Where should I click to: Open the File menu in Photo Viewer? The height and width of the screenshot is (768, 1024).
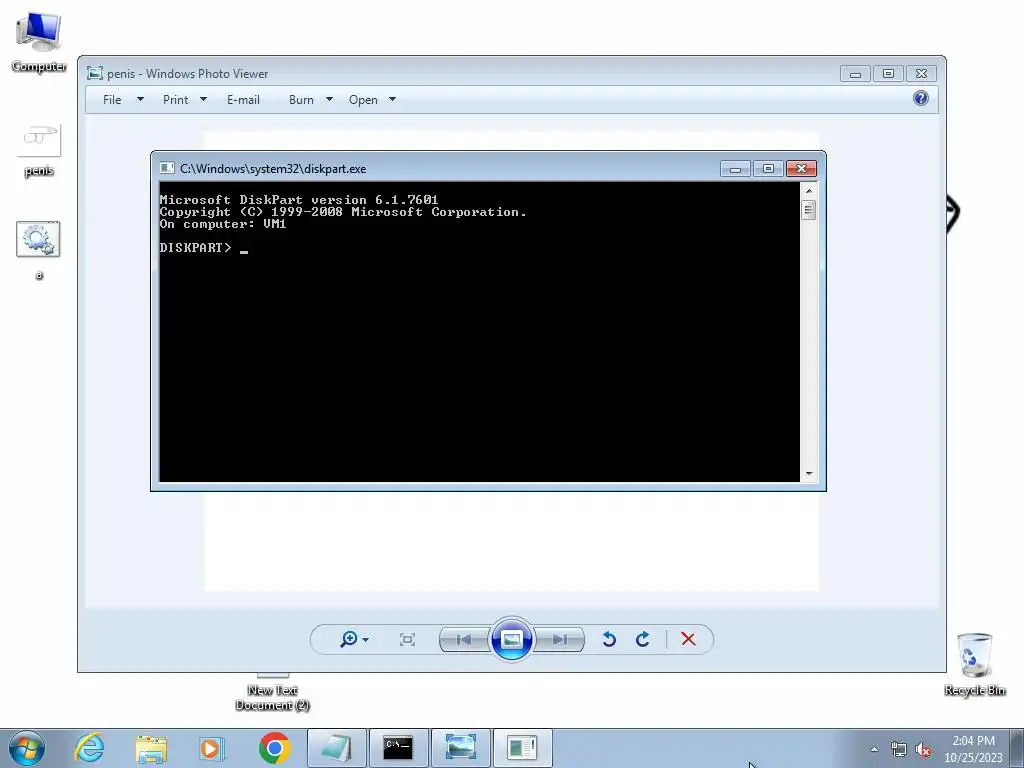tap(112, 100)
